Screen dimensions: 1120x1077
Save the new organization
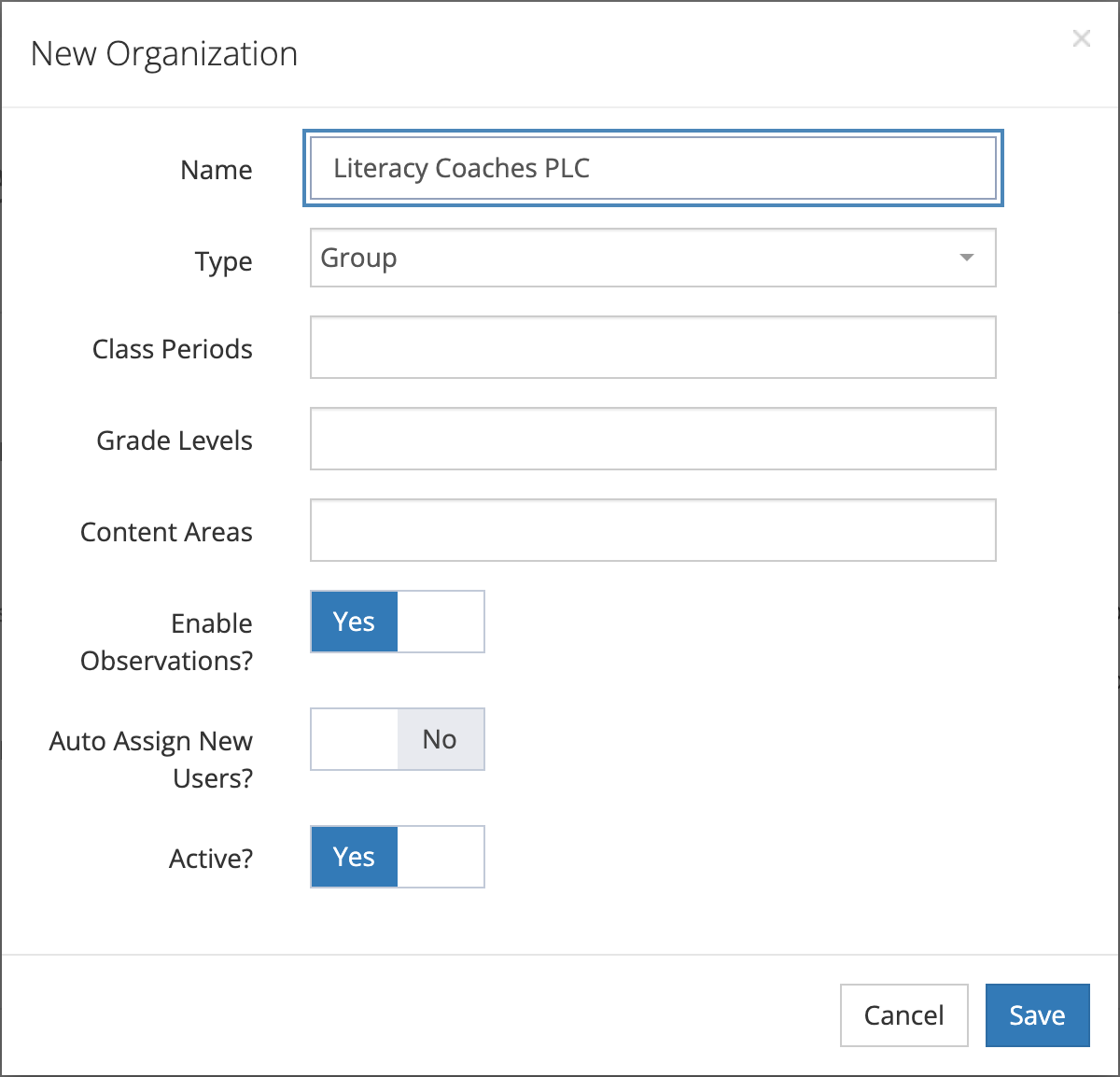coord(1038,1015)
